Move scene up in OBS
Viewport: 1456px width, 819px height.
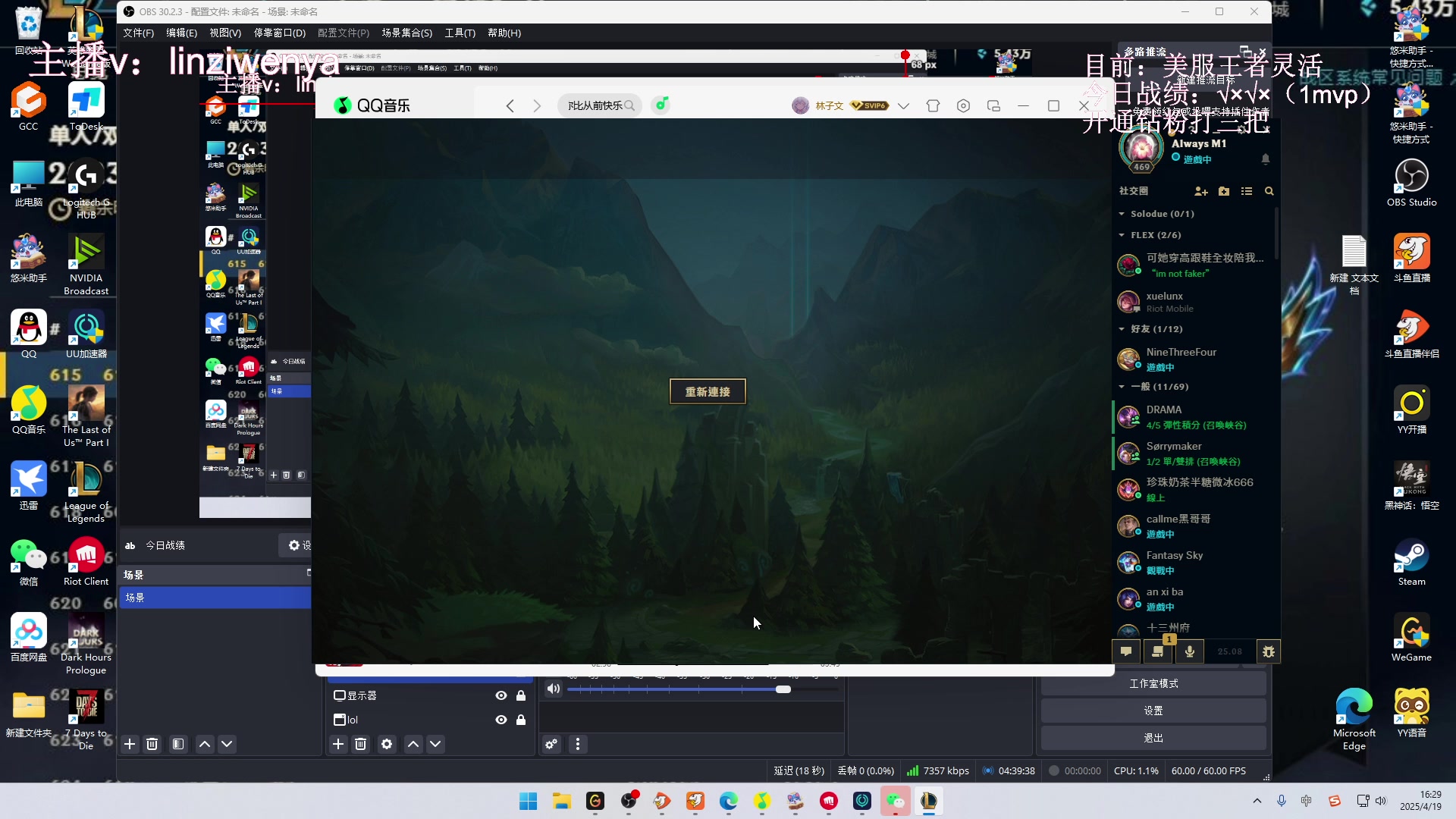[205, 745]
